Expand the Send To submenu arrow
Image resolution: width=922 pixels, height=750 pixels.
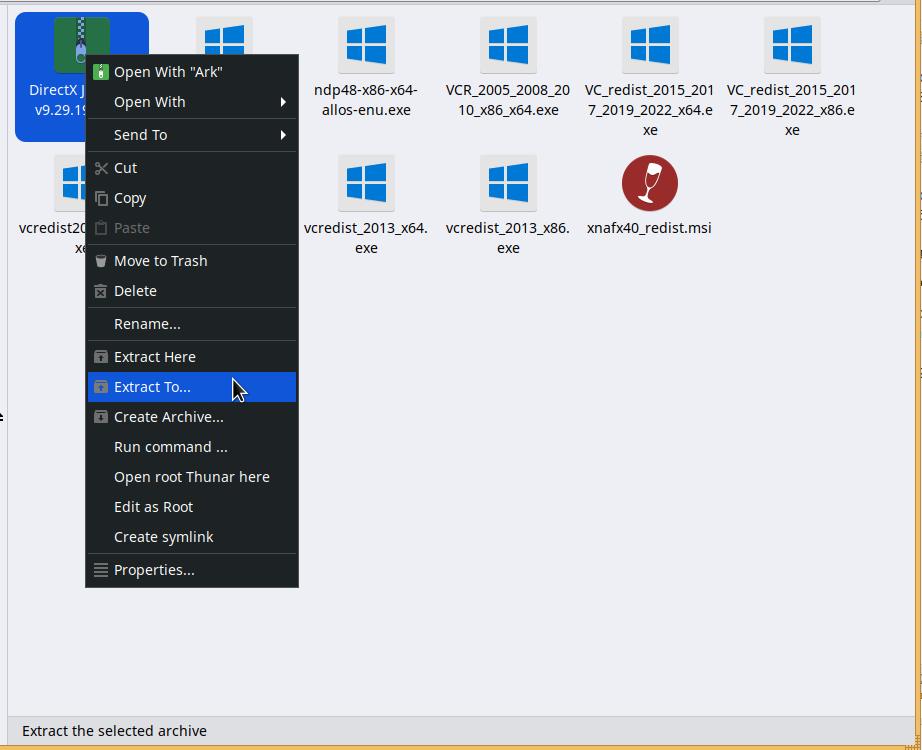[x=283, y=135]
